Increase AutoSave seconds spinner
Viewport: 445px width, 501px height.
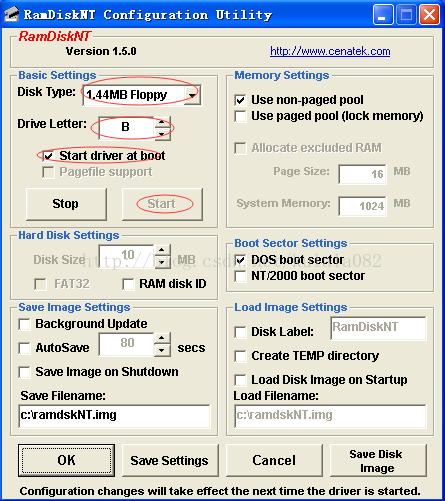pyautogui.click(x=162, y=338)
